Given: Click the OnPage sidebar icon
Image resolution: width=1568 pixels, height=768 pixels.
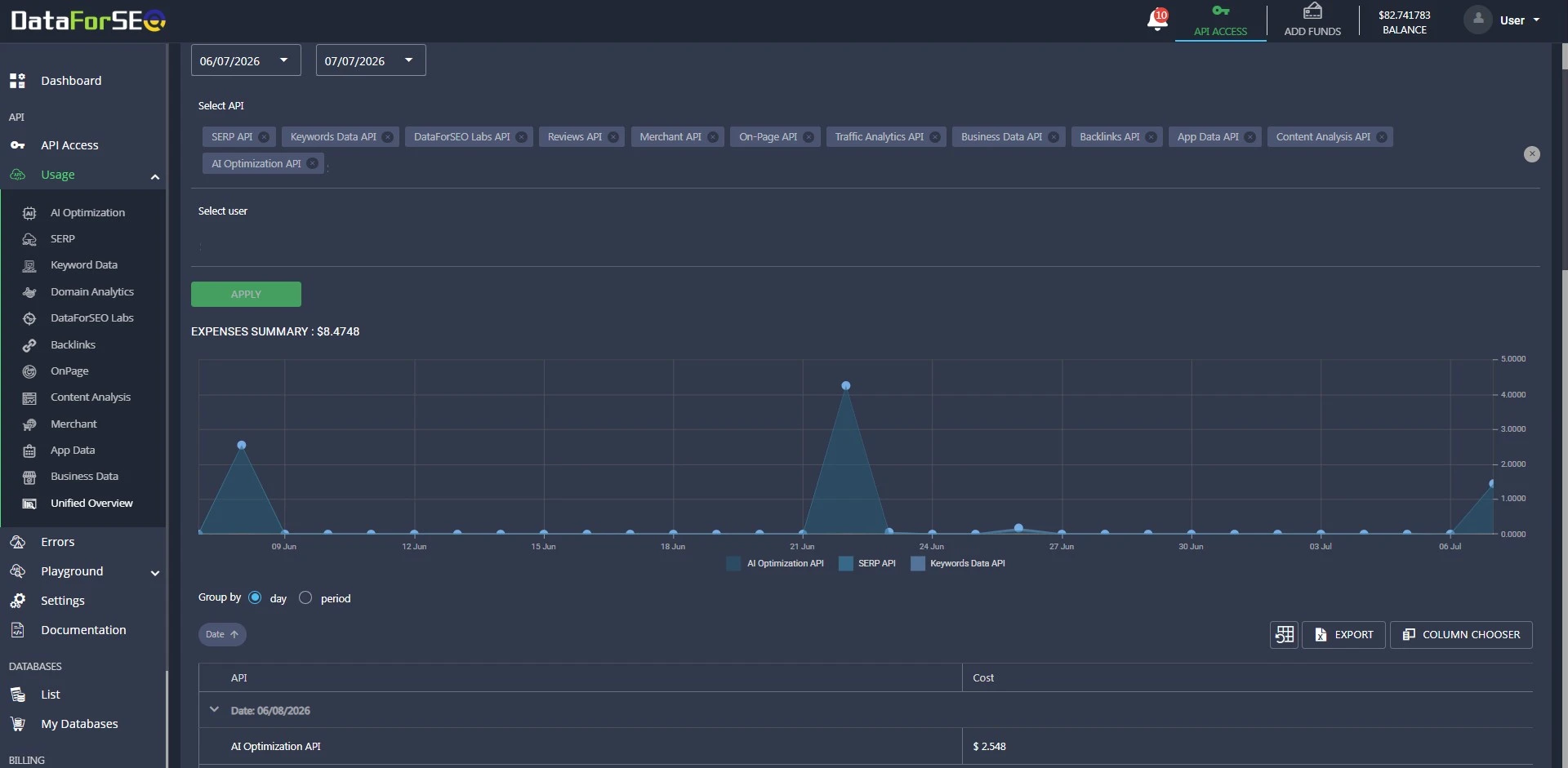Looking at the screenshot, I should [x=29, y=371].
